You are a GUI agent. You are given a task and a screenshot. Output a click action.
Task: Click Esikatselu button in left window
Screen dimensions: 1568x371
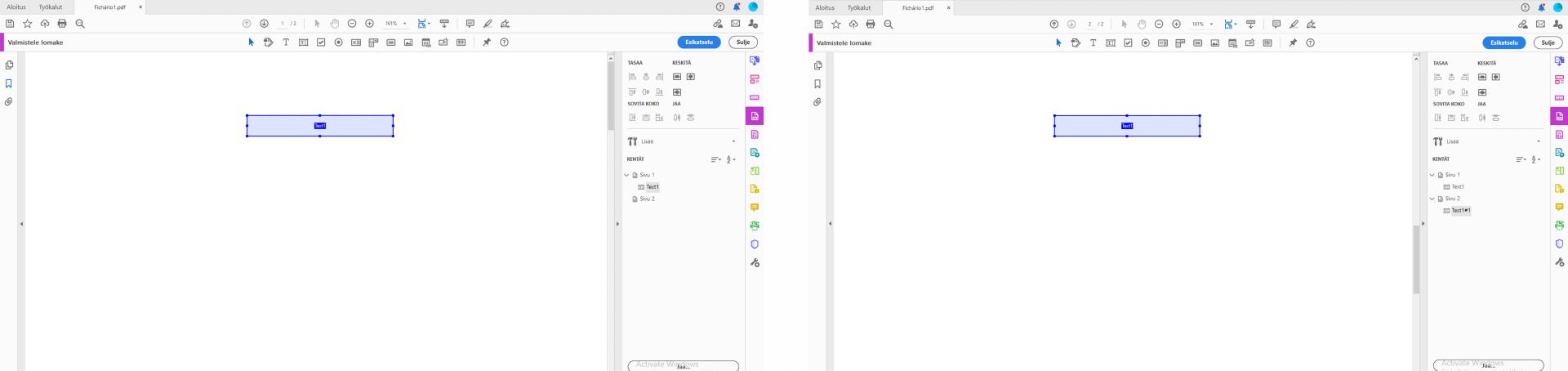[x=699, y=42]
